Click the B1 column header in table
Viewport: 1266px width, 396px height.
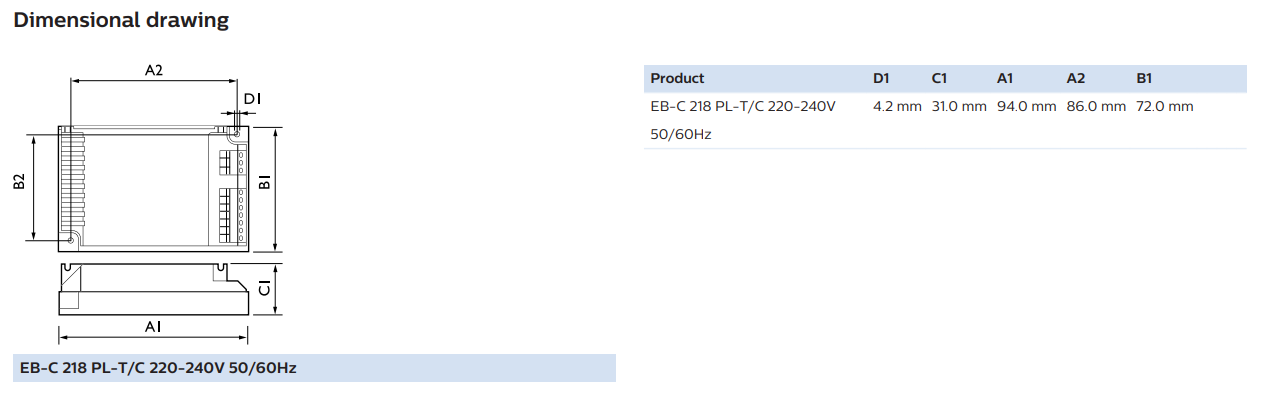1145,78
